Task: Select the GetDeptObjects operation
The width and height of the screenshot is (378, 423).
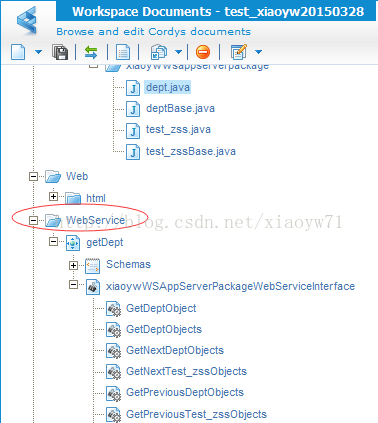Action: [164, 329]
